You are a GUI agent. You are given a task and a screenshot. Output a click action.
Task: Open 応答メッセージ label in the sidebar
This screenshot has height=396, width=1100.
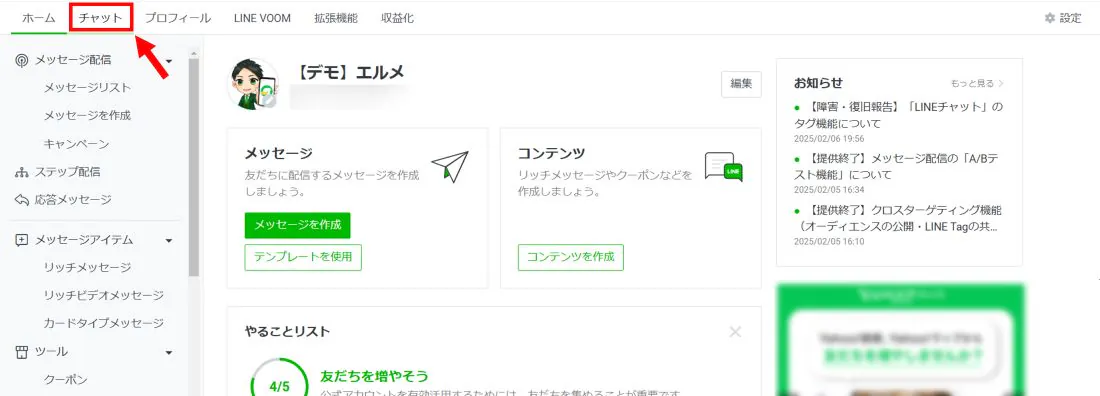pyautogui.click(x=73, y=200)
